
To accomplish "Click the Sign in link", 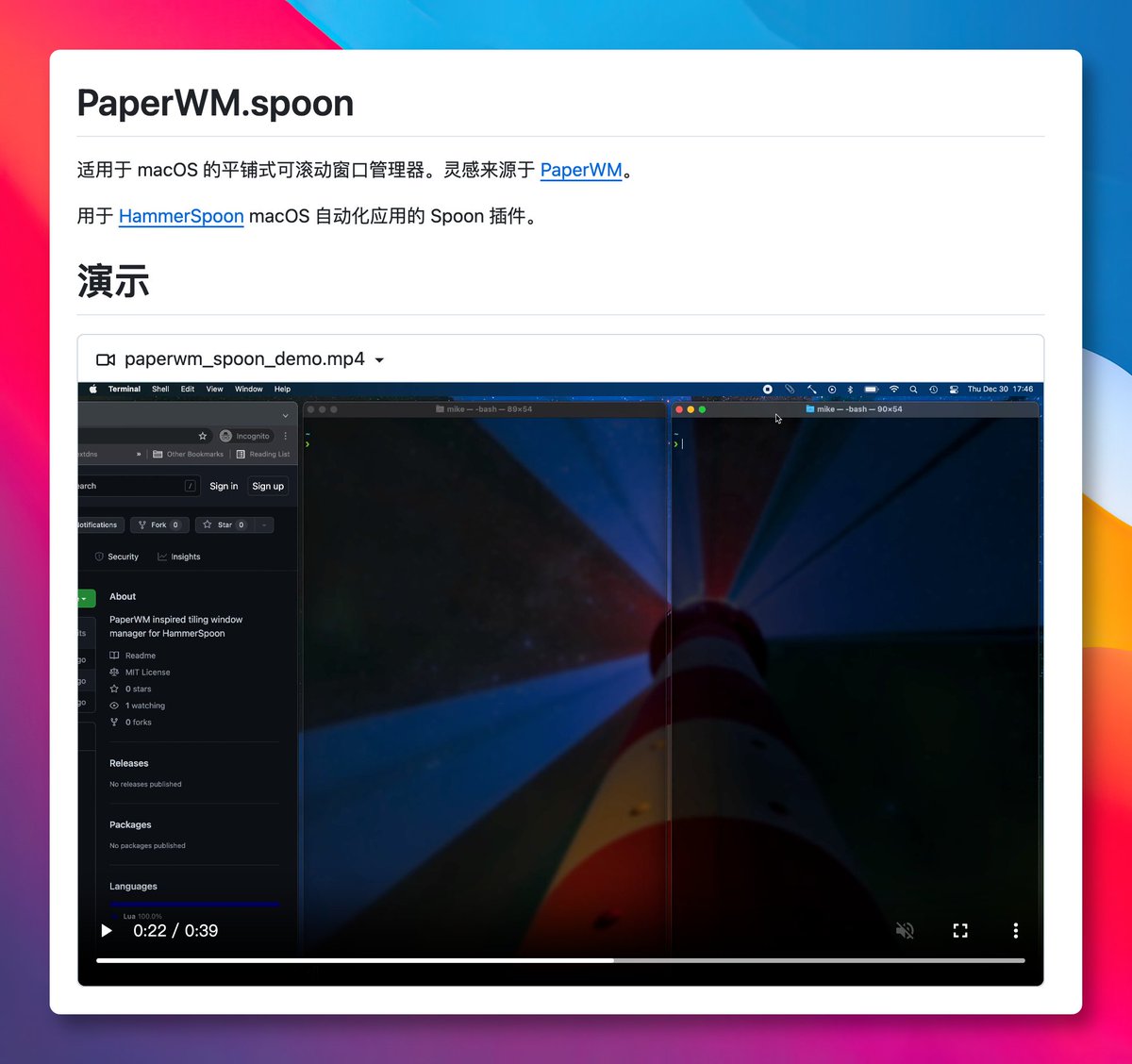I will [224, 486].
